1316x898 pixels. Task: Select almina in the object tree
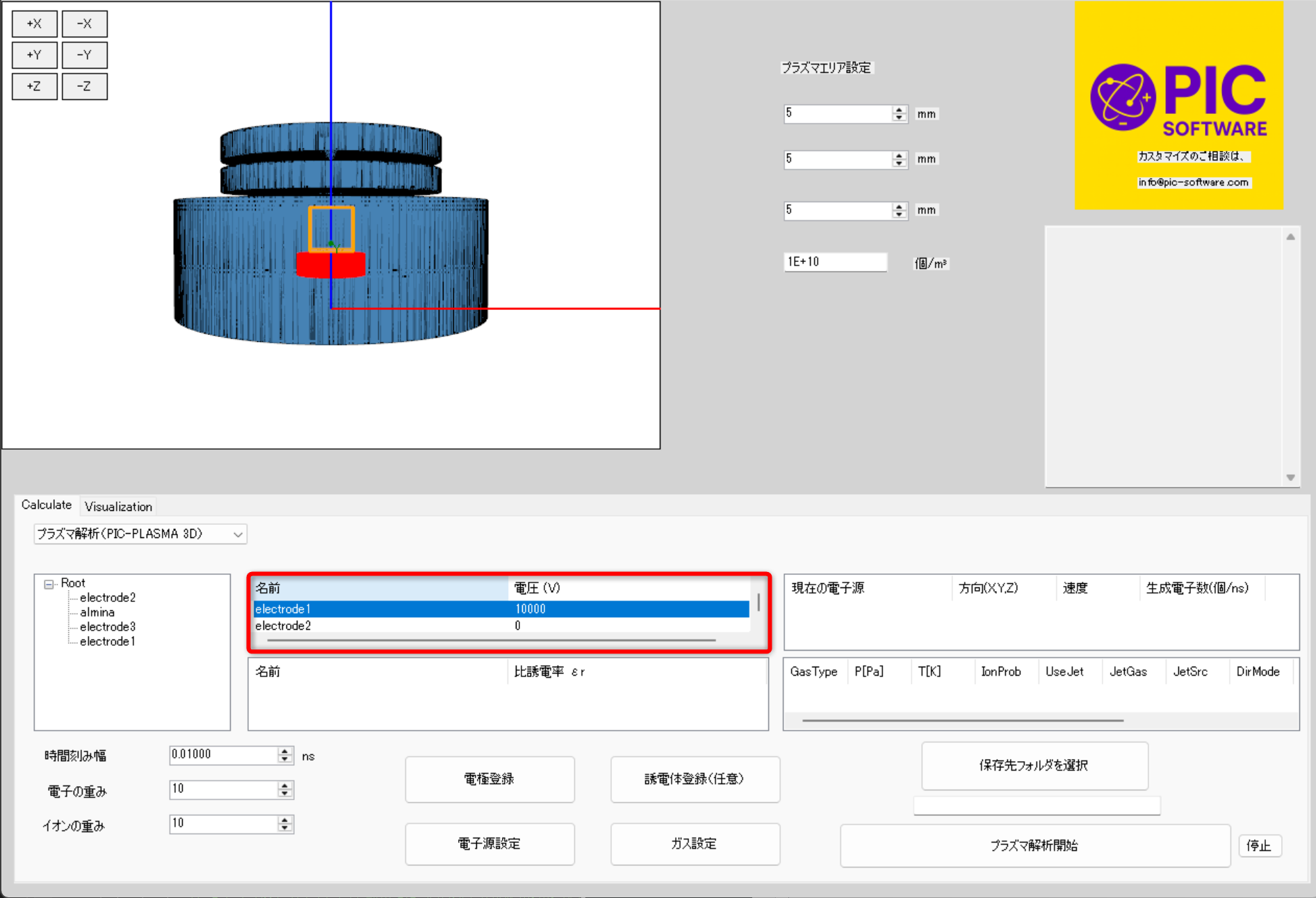(97, 612)
